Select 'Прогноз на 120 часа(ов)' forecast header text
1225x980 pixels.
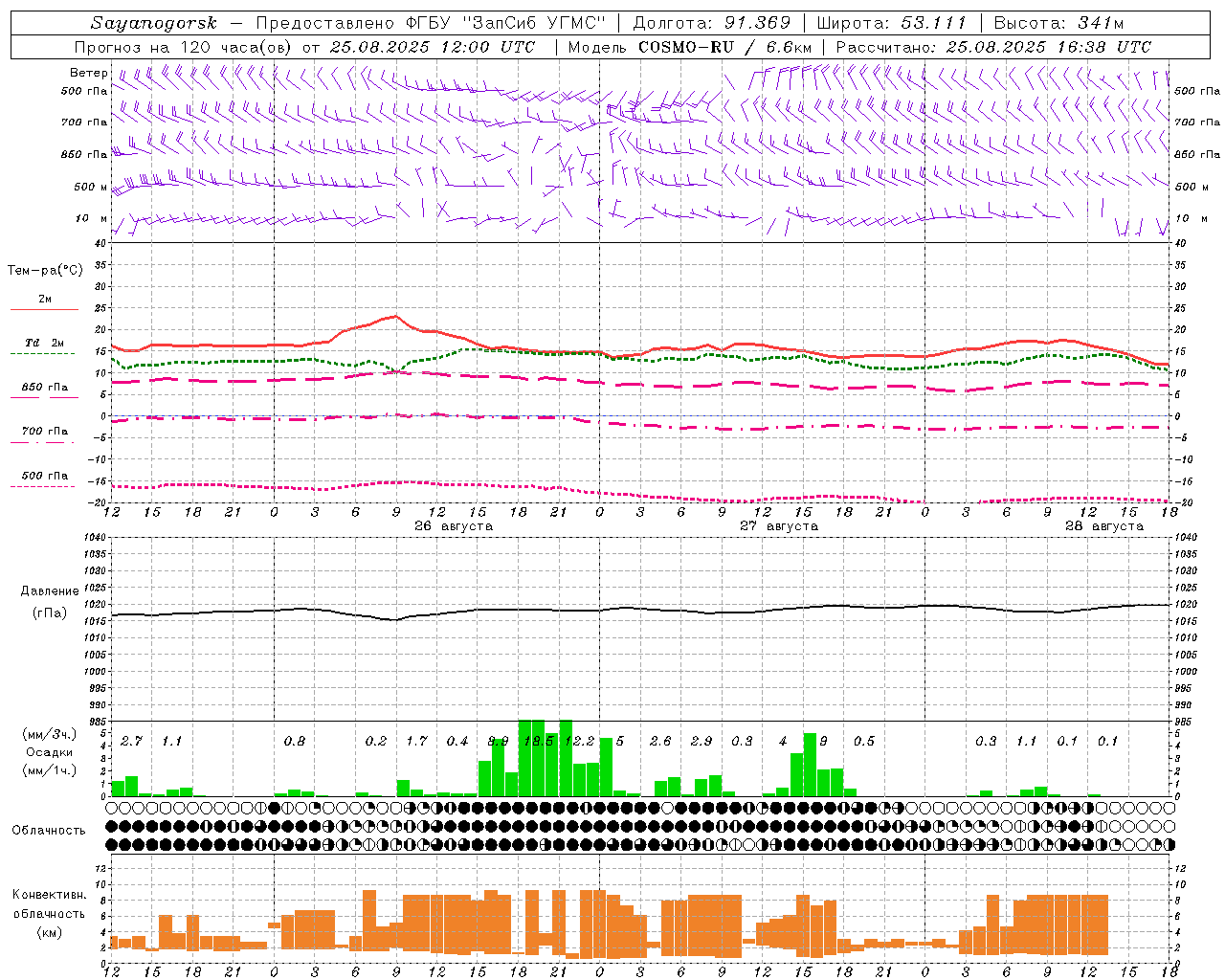tap(183, 47)
